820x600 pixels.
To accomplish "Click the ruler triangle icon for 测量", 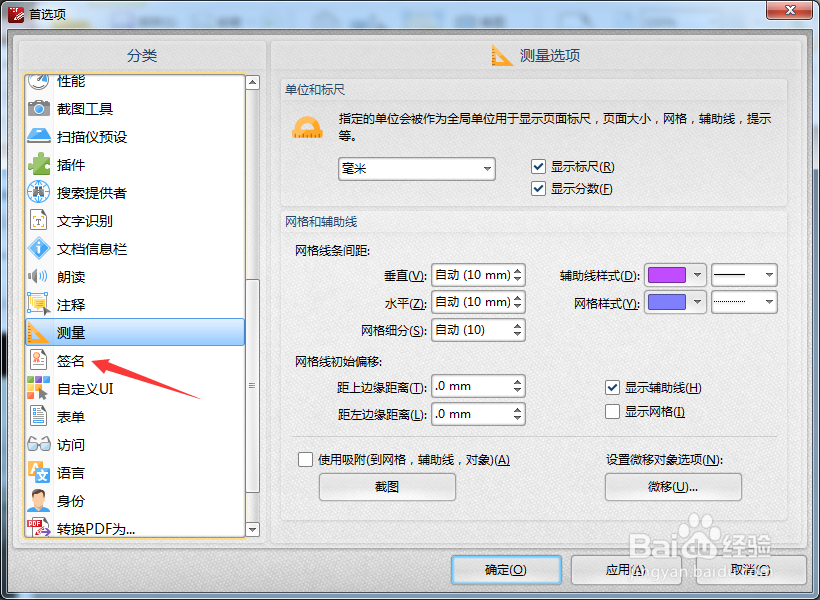I will point(38,332).
